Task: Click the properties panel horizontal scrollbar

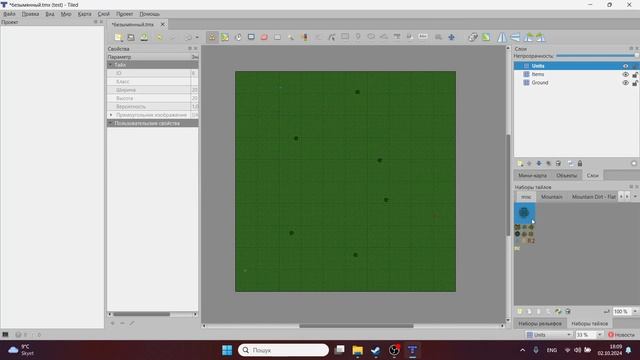Action: (141, 314)
